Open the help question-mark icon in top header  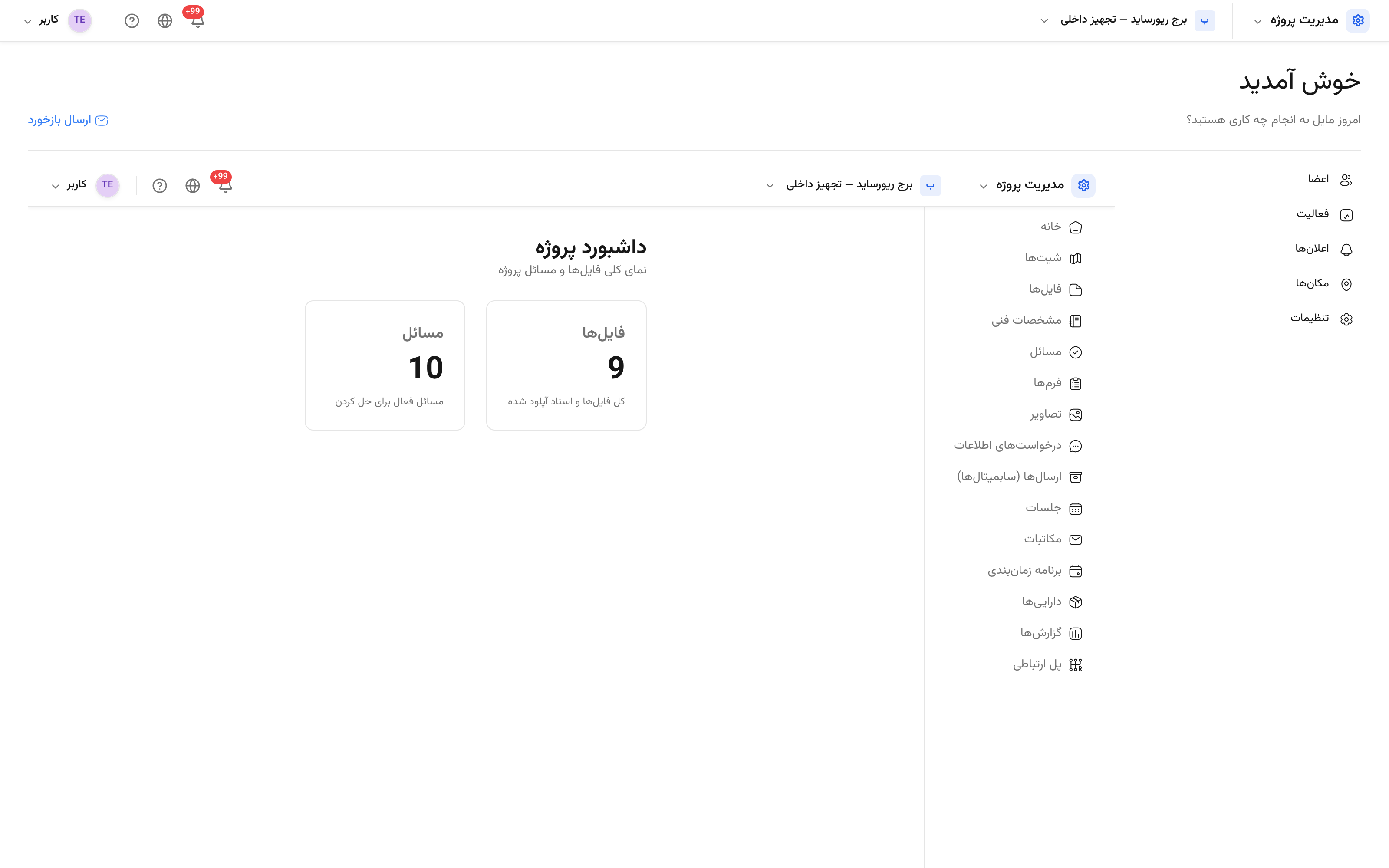tap(132, 21)
